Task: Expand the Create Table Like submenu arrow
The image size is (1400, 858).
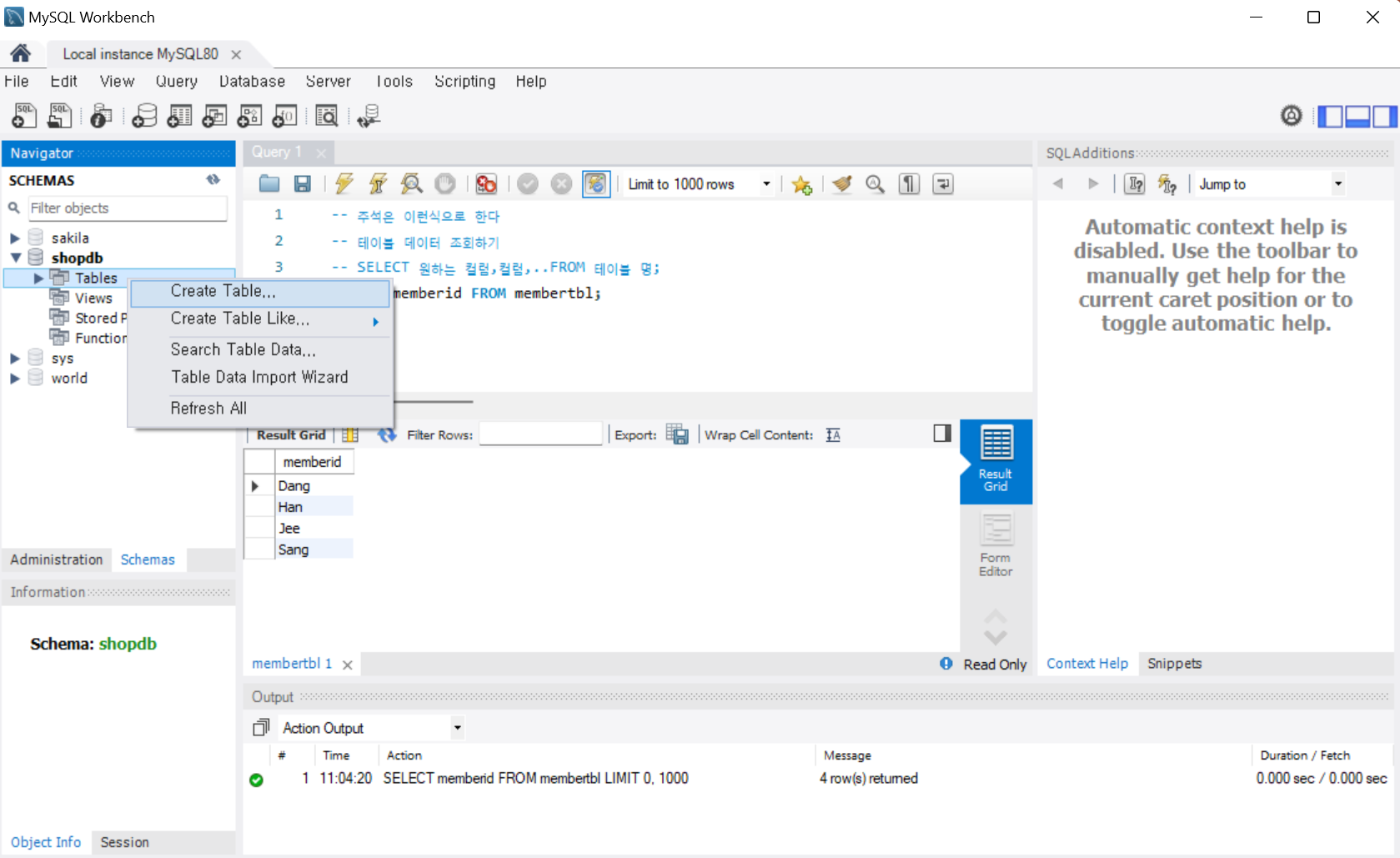Action: pos(375,321)
